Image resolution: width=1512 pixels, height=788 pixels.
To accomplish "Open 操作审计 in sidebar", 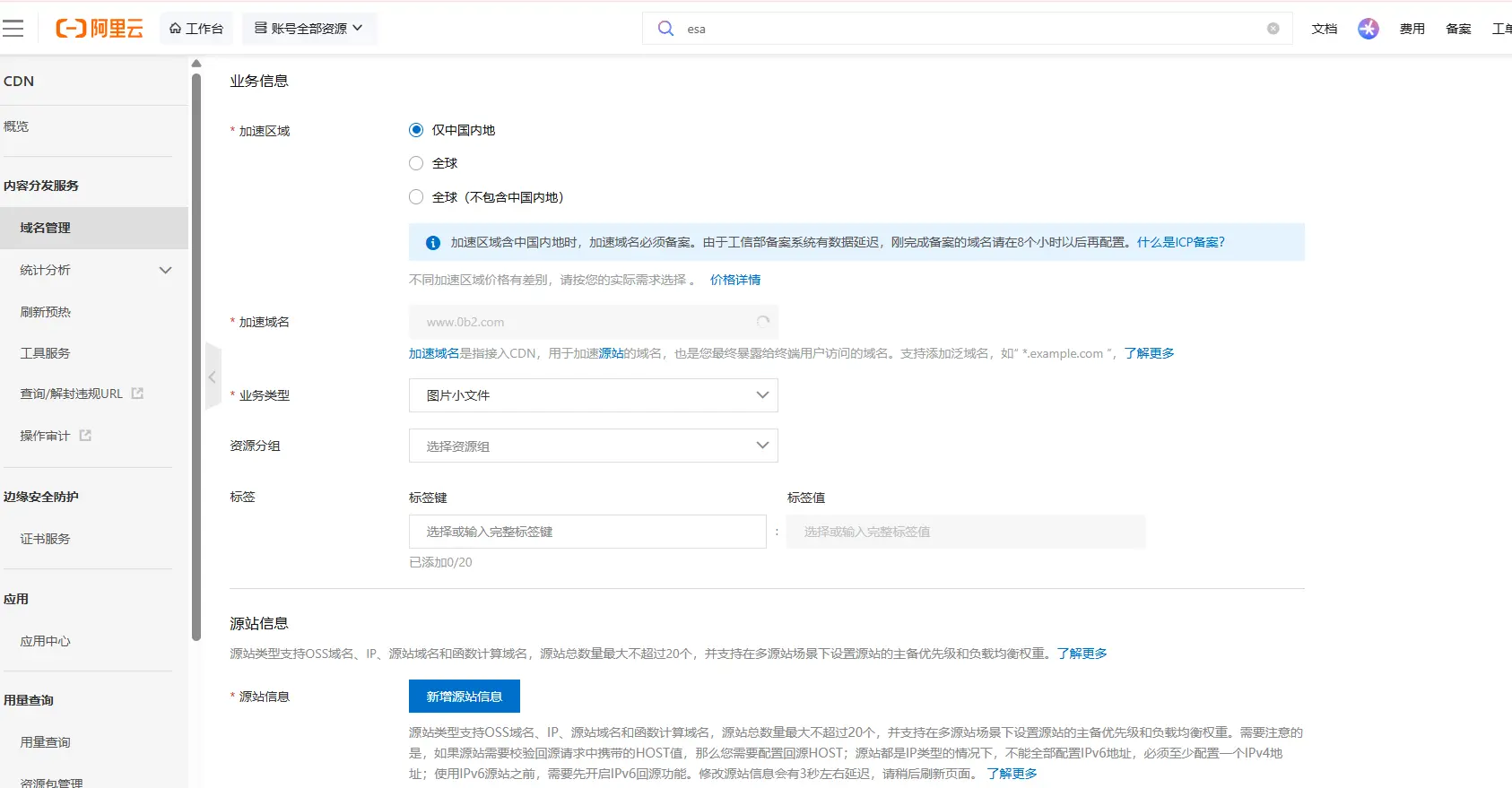I will (45, 436).
